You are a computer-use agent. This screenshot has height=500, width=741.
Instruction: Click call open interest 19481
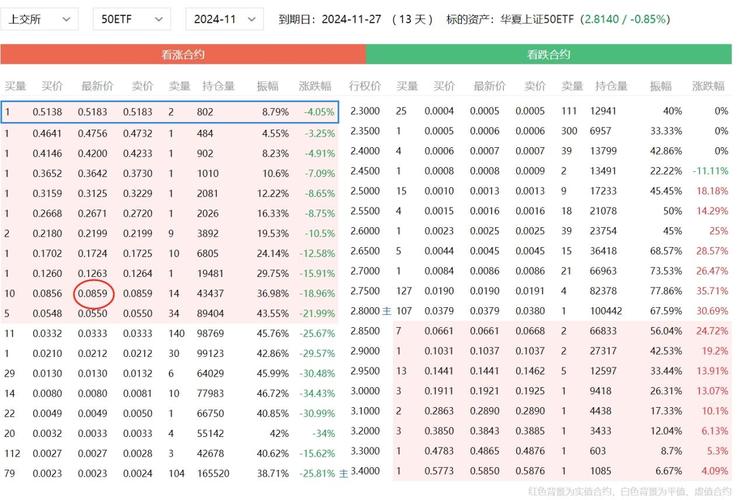pos(210,274)
